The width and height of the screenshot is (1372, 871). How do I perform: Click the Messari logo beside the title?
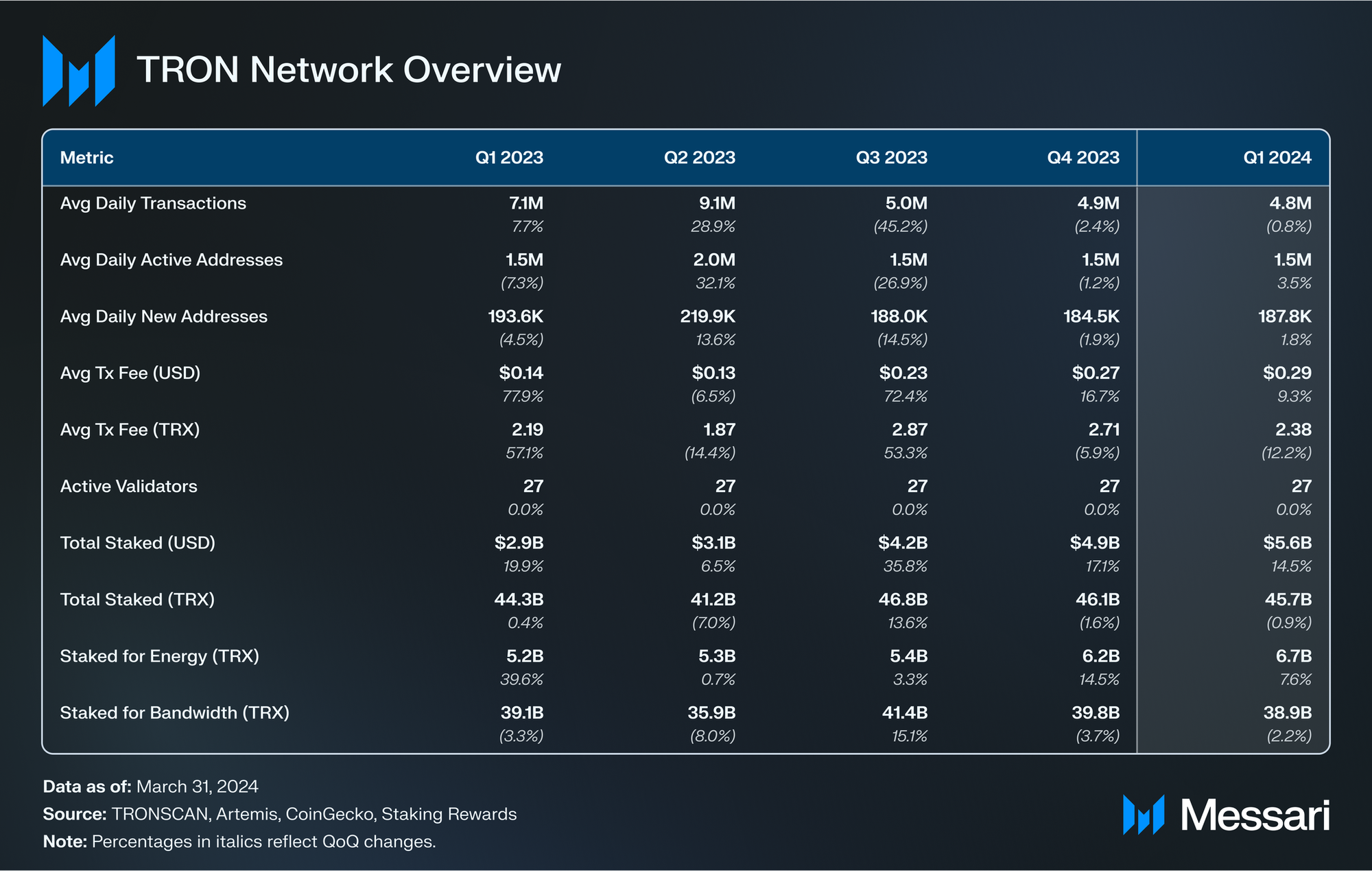coord(78,71)
